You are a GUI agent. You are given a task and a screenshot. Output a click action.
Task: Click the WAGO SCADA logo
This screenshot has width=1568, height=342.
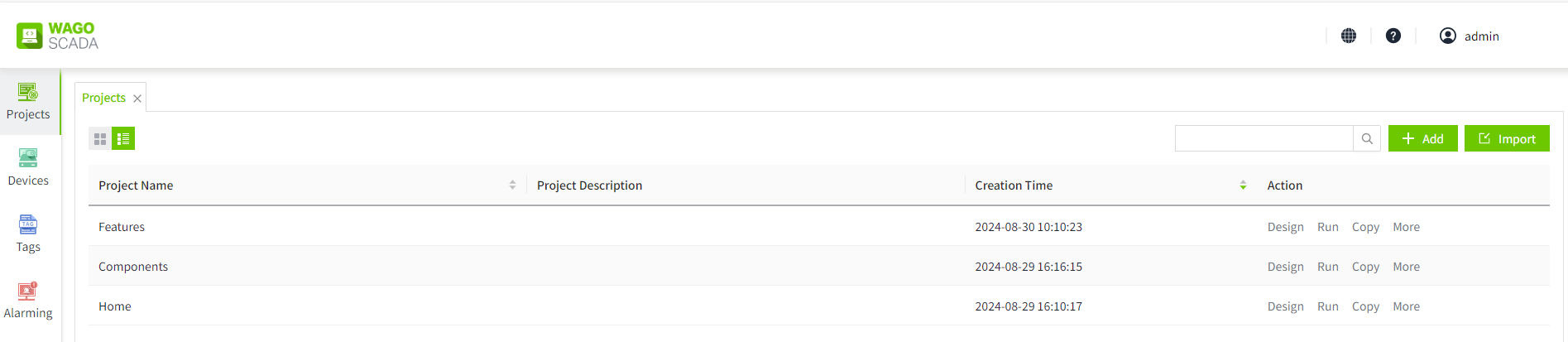pos(57,36)
